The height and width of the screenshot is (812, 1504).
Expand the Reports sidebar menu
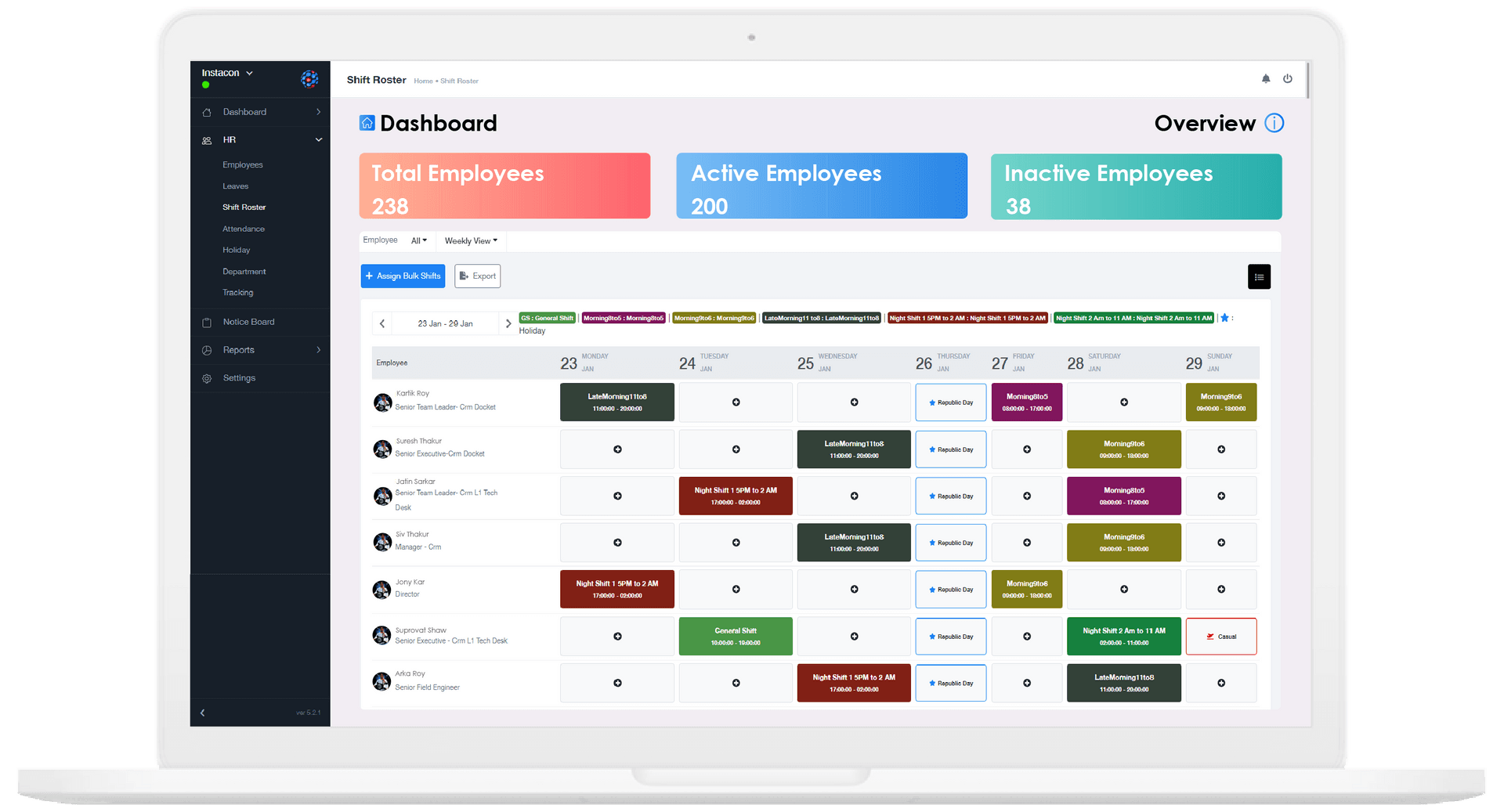coord(260,350)
